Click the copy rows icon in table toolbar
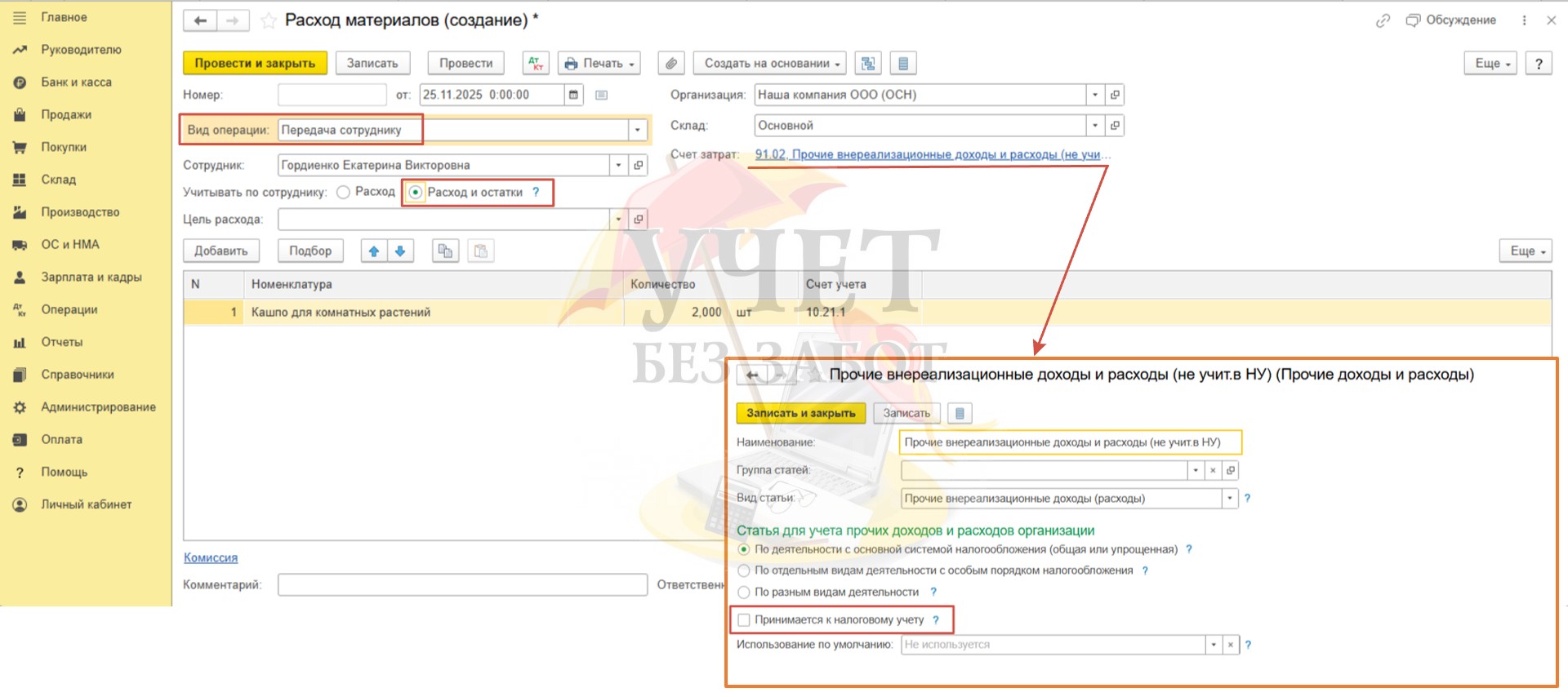 (x=445, y=251)
